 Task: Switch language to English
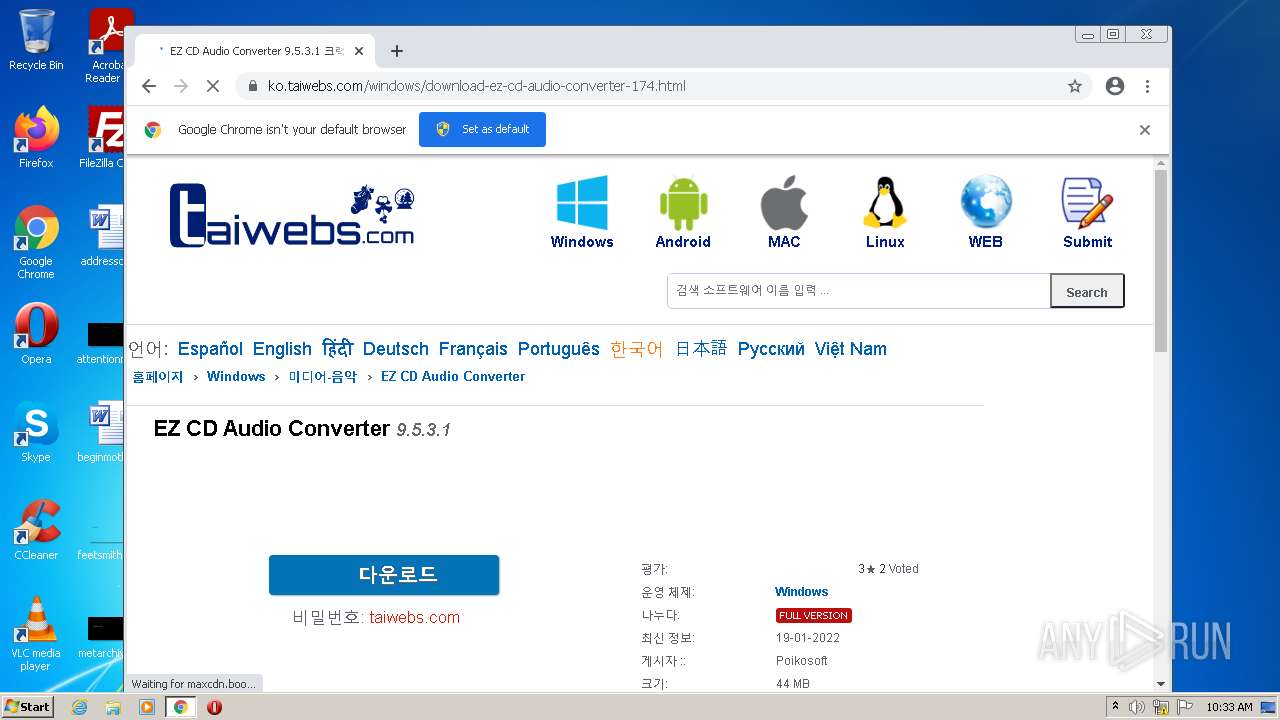coord(282,349)
